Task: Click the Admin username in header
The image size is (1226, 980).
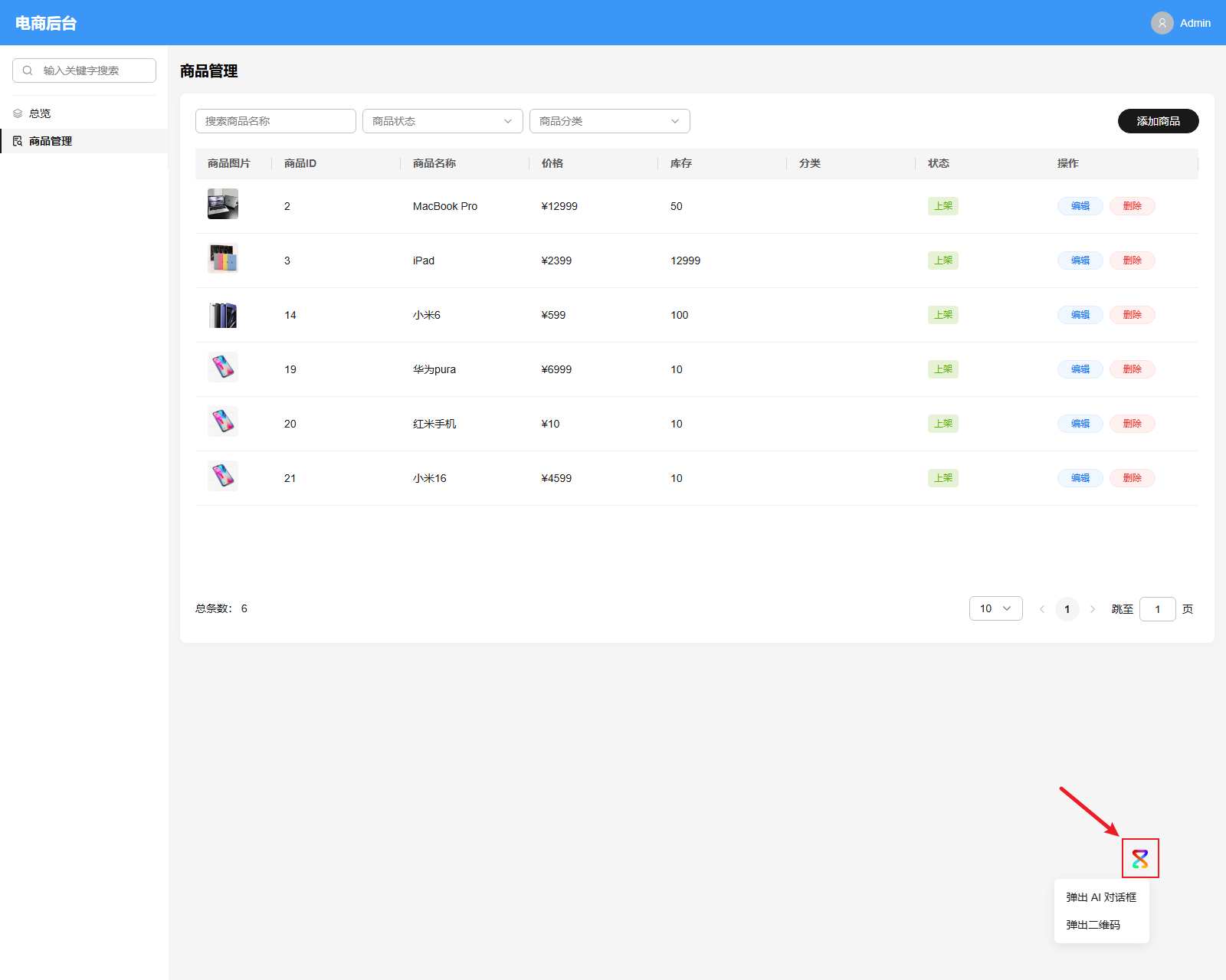Action: click(x=1195, y=23)
